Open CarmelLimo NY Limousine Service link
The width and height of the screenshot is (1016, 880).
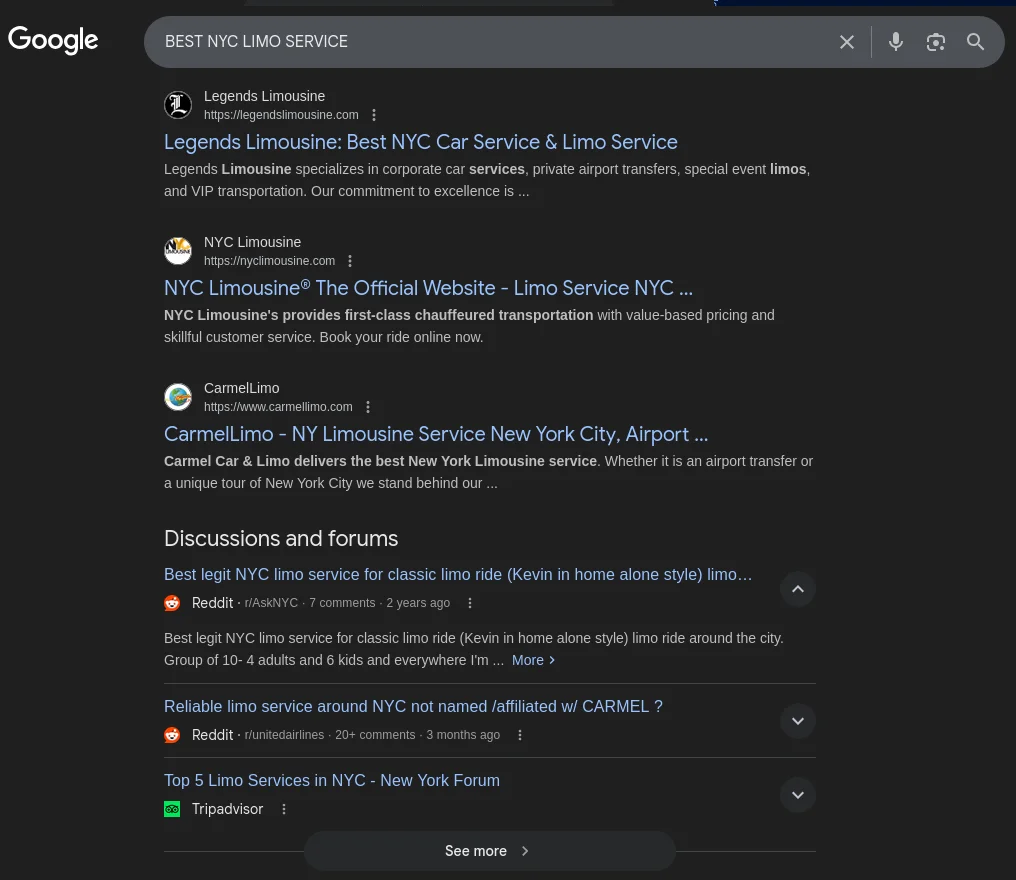436,434
